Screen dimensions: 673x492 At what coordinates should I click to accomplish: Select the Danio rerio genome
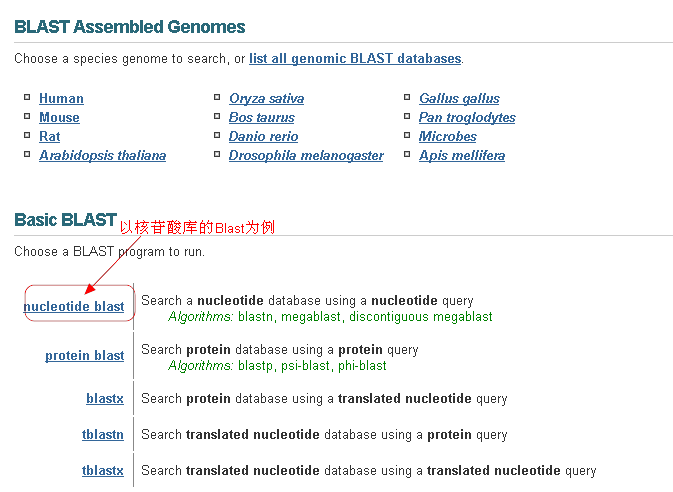tap(263, 137)
